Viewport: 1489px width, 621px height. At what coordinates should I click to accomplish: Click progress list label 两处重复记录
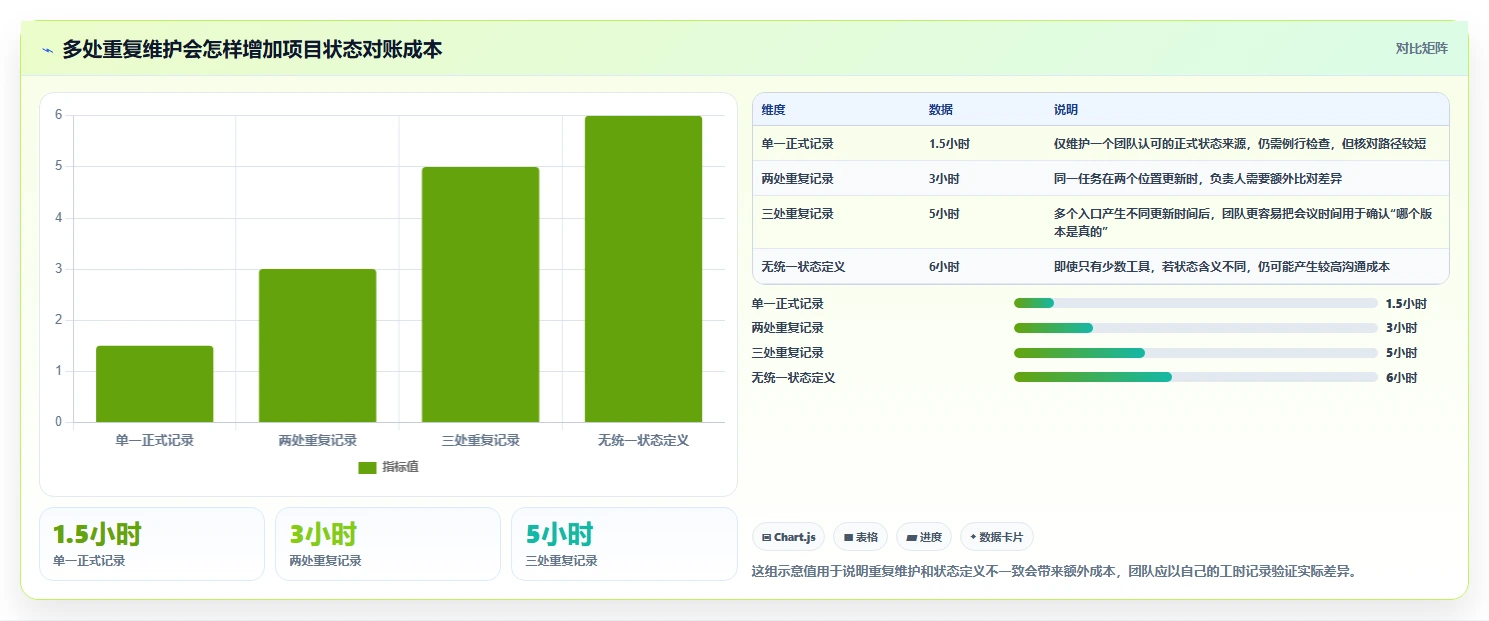(787, 328)
